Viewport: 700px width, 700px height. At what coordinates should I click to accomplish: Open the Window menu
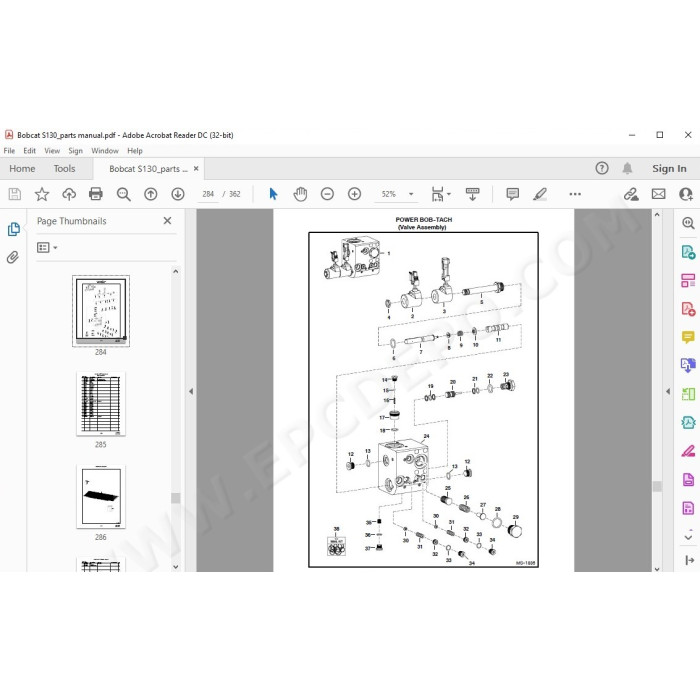coord(105,151)
